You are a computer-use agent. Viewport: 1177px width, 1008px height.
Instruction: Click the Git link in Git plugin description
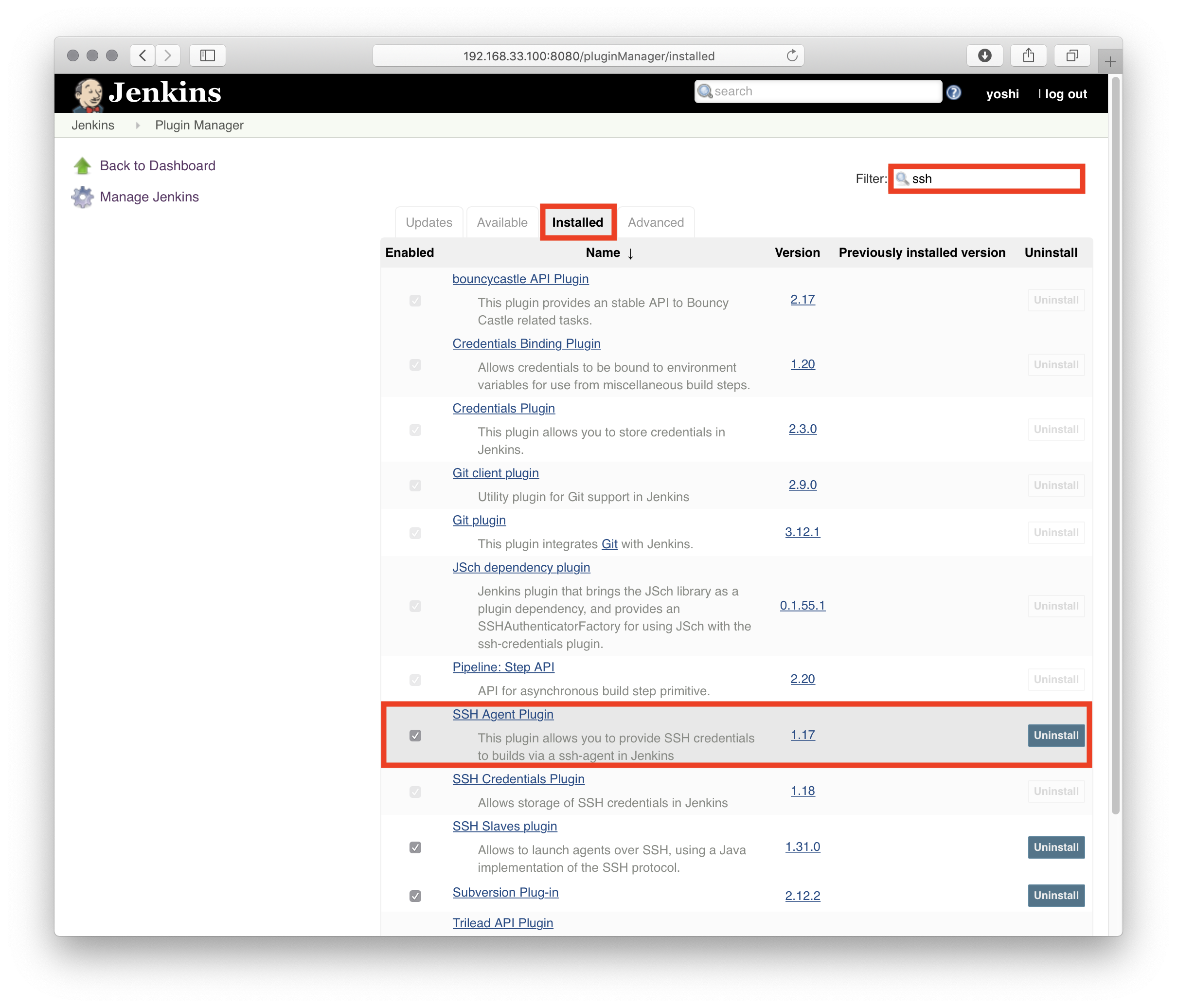tap(609, 544)
